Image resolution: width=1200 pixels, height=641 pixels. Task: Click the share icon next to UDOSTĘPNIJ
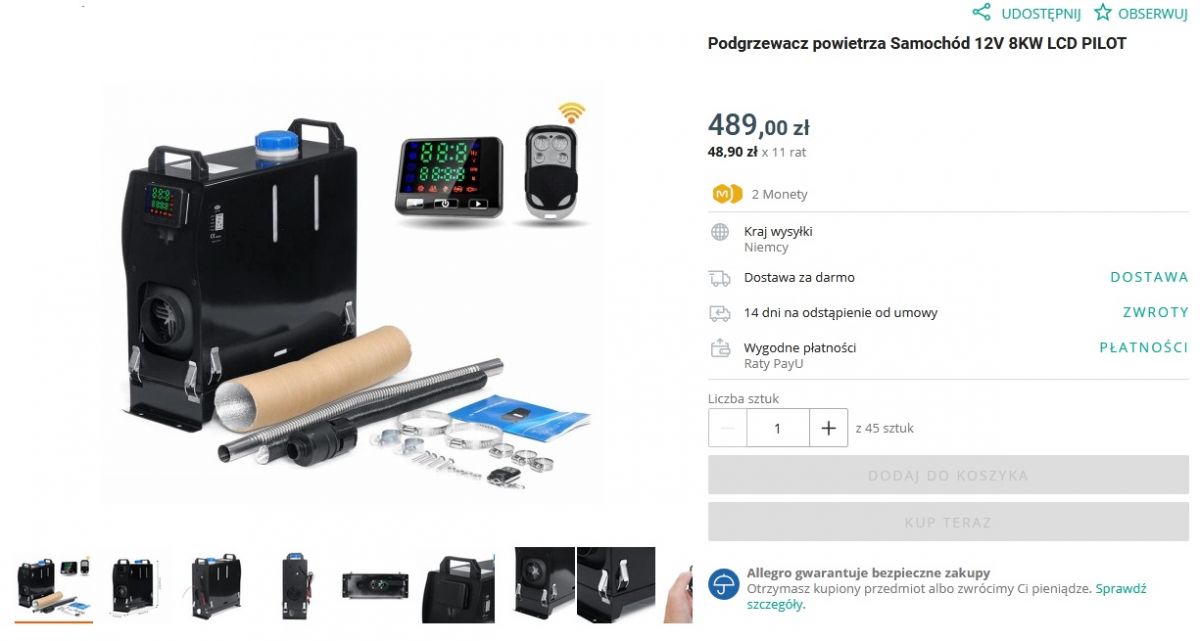pos(982,12)
